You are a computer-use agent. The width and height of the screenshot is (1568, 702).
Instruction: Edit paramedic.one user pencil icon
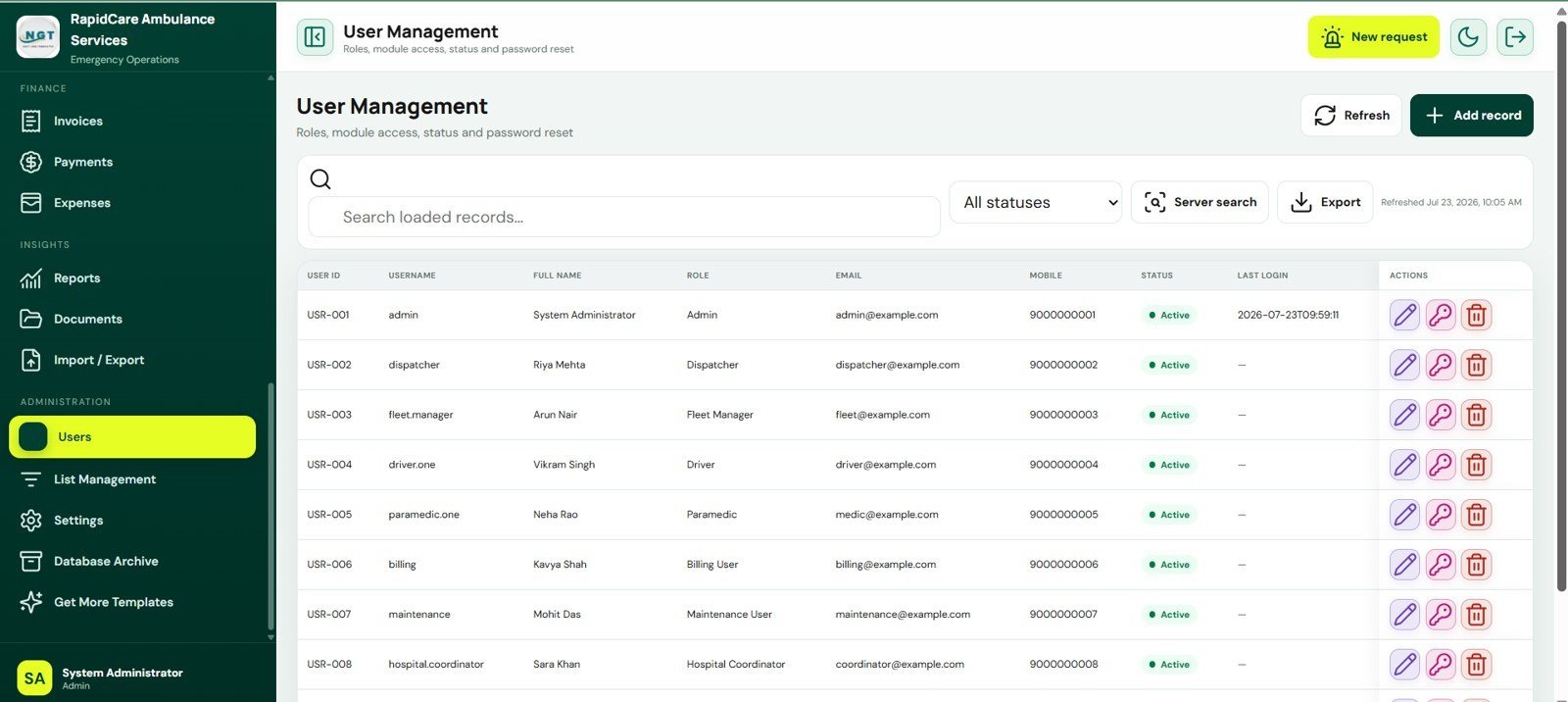(x=1404, y=515)
